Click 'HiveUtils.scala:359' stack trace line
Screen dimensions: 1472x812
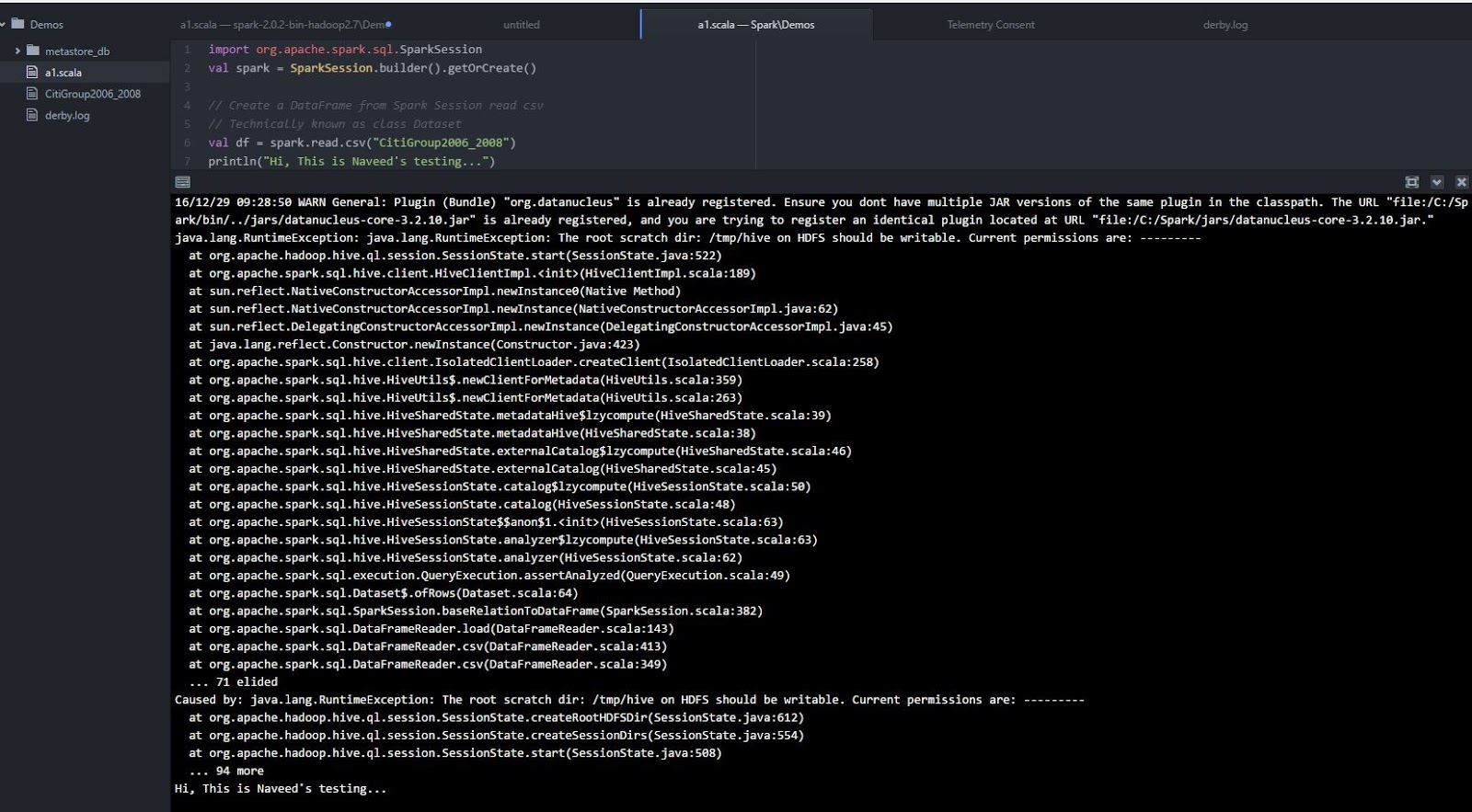pyautogui.click(x=466, y=380)
